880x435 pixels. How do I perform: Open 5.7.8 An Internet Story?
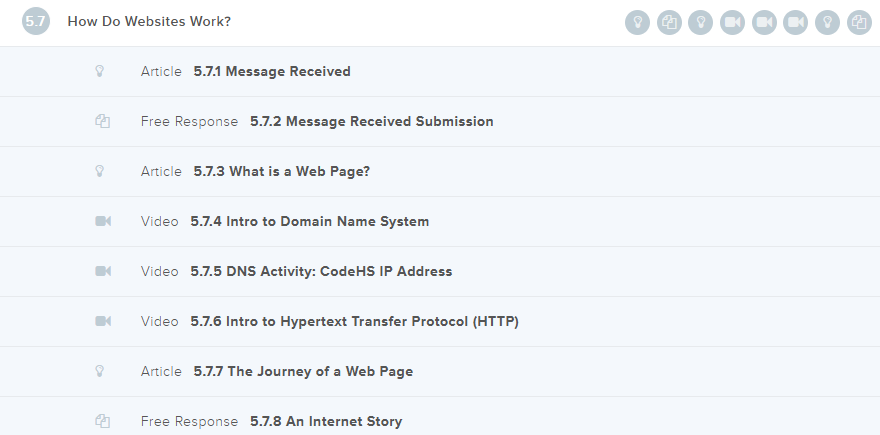click(325, 421)
